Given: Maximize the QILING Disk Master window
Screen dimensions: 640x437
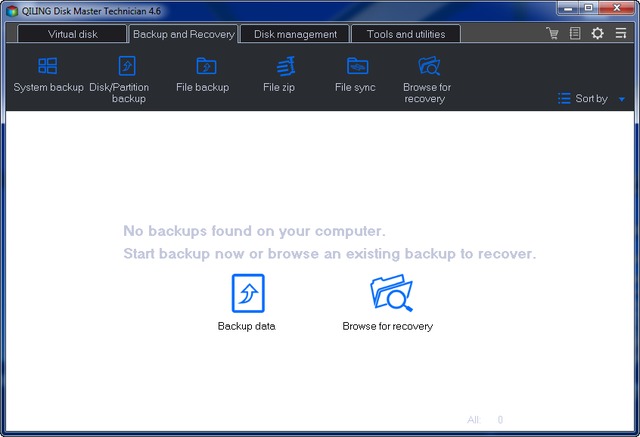Looking at the screenshot, I should point(587,8).
